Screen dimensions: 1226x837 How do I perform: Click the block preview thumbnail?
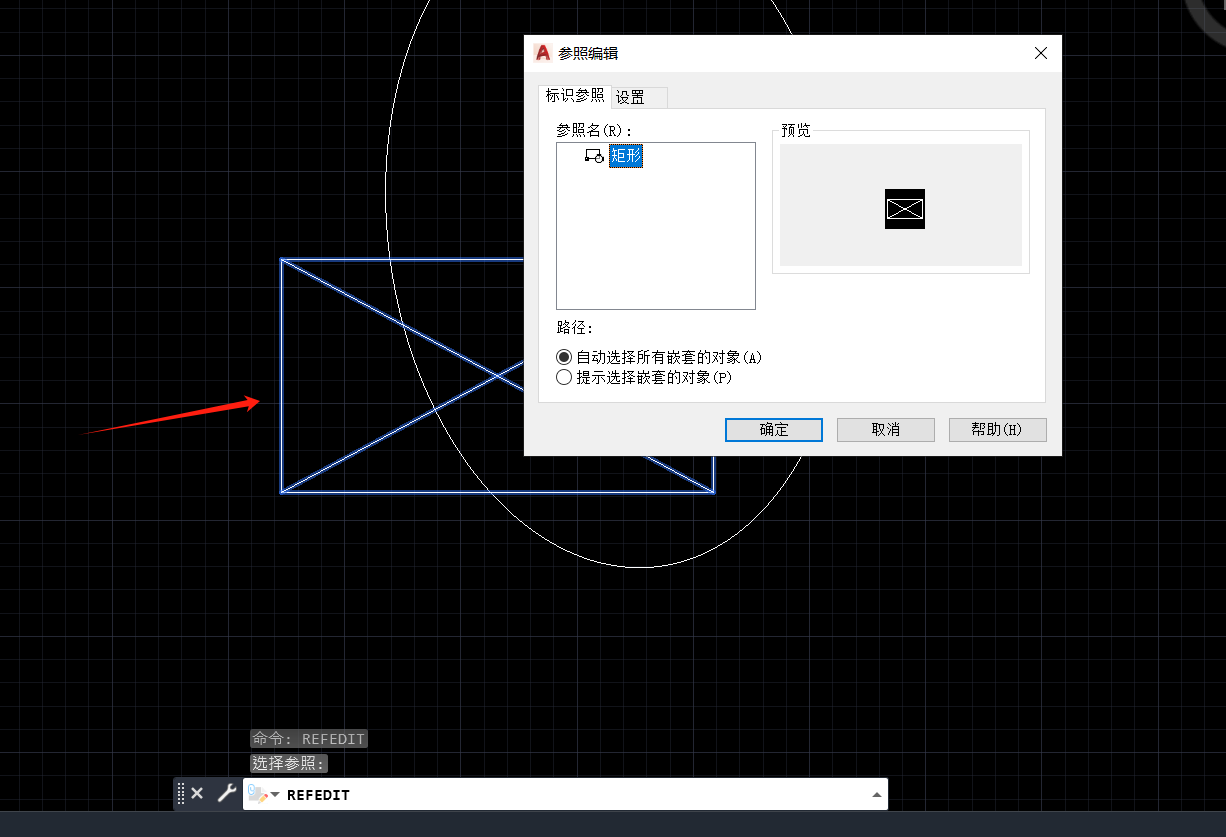pos(904,209)
